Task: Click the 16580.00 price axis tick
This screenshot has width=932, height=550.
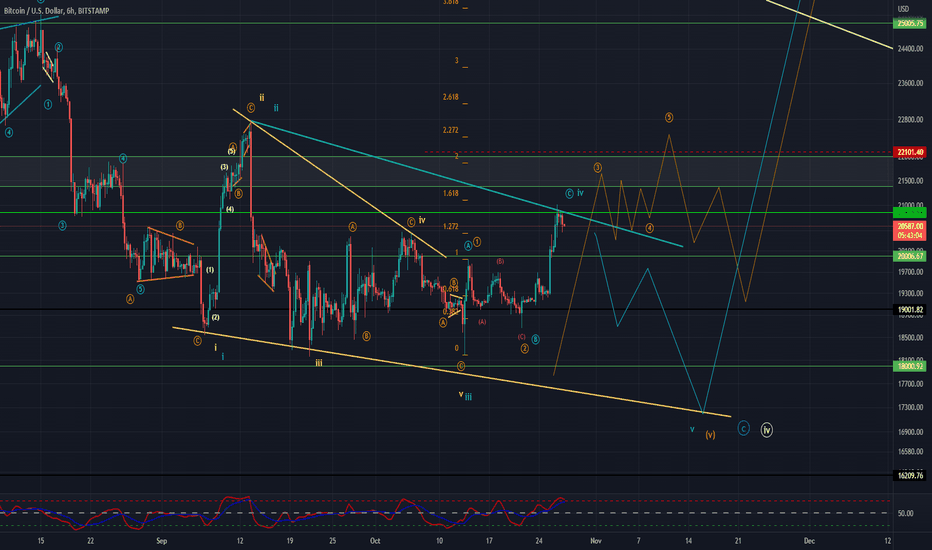Action: (x=910, y=452)
